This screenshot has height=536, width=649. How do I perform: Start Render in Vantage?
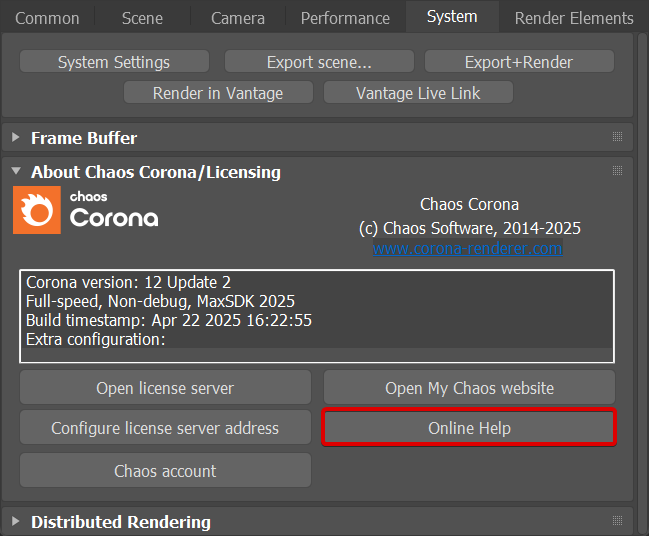[218, 92]
